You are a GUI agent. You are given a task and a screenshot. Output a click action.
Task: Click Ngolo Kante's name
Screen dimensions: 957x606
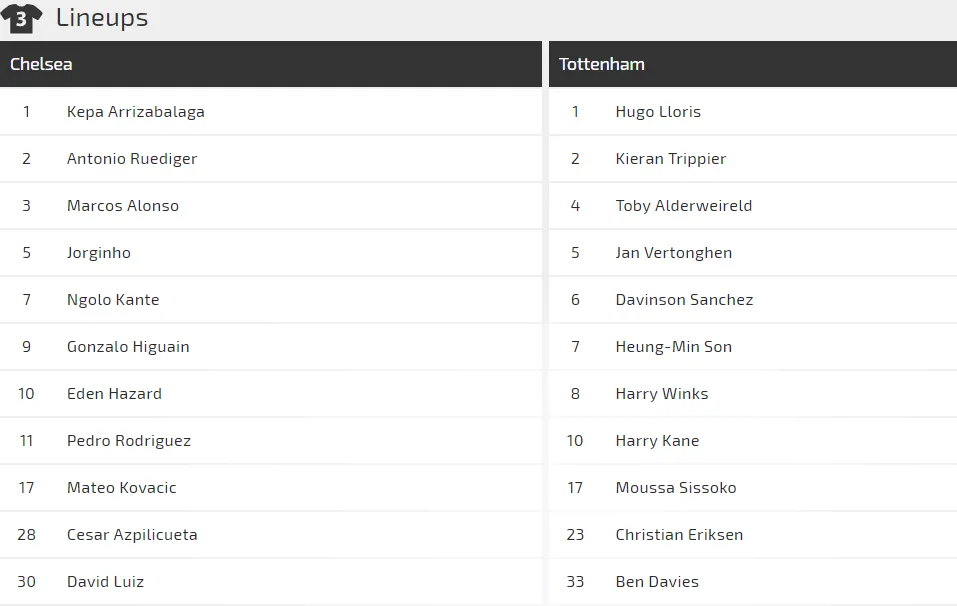(113, 299)
